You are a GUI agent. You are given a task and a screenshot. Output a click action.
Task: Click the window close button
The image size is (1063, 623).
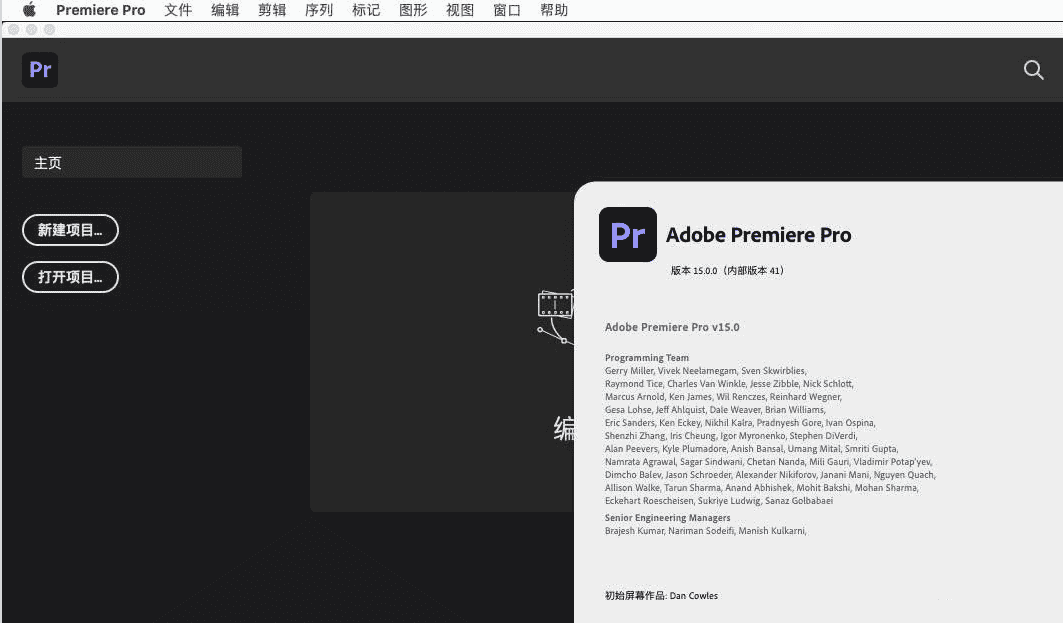coord(13,30)
